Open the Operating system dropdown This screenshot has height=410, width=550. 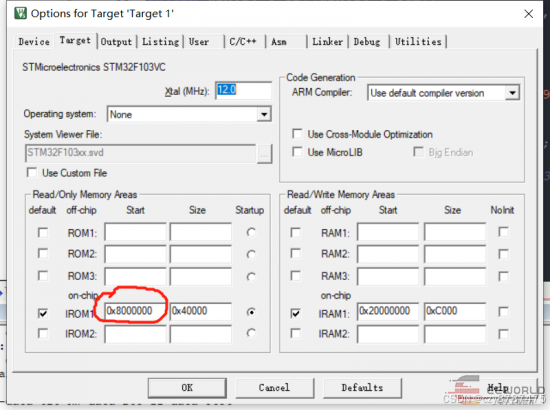click(264, 114)
